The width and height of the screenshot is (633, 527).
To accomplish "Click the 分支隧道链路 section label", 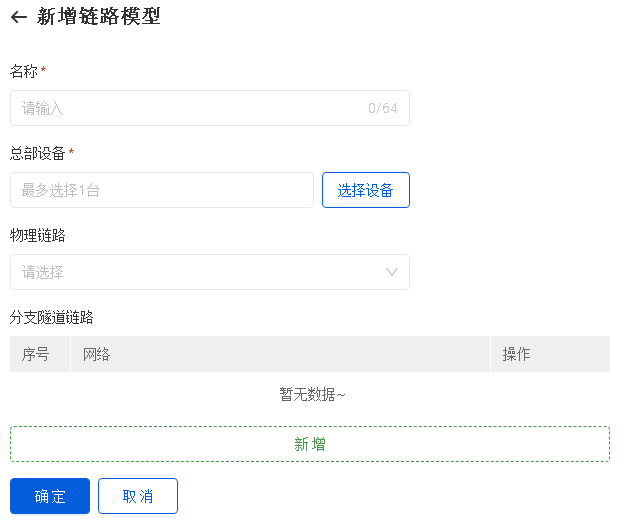I will pyautogui.click(x=52, y=317).
